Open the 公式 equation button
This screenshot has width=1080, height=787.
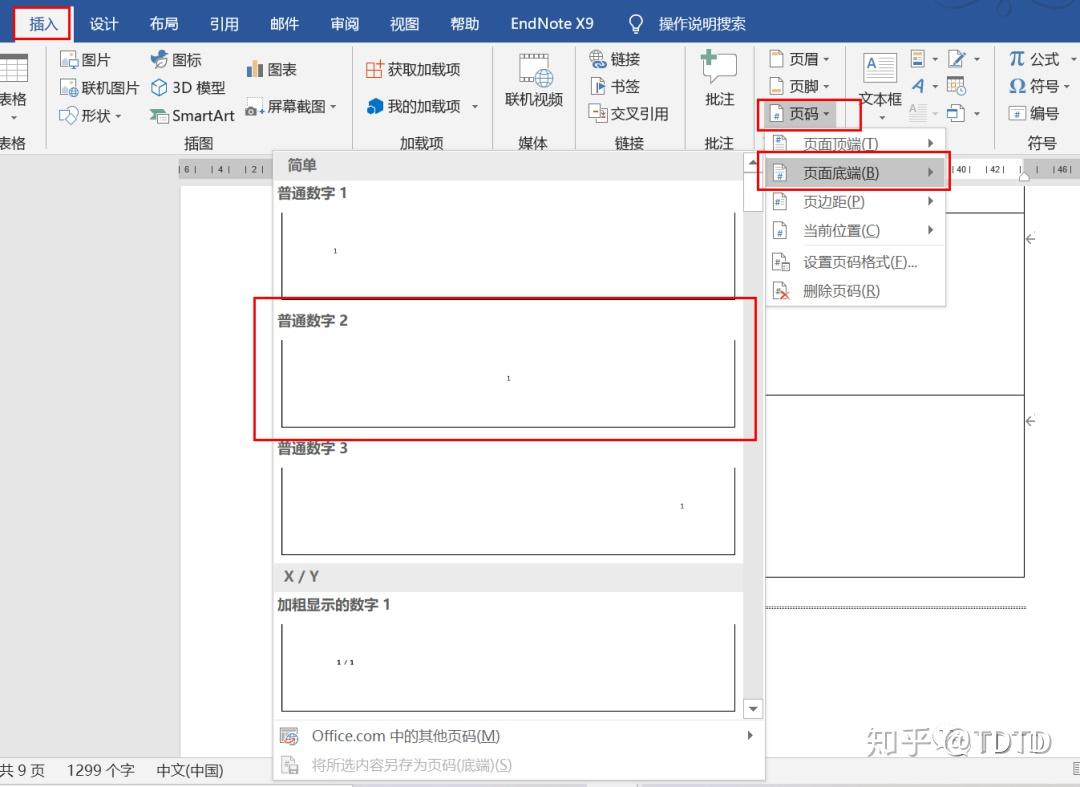coord(1042,59)
